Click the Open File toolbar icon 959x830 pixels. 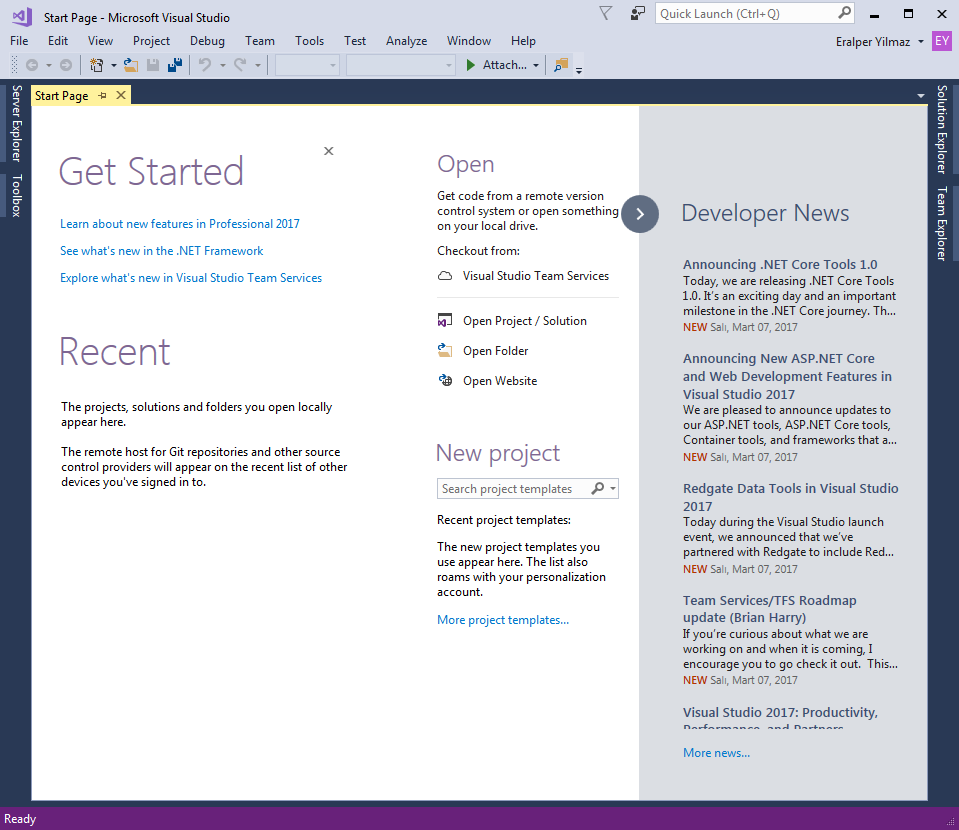click(130, 65)
